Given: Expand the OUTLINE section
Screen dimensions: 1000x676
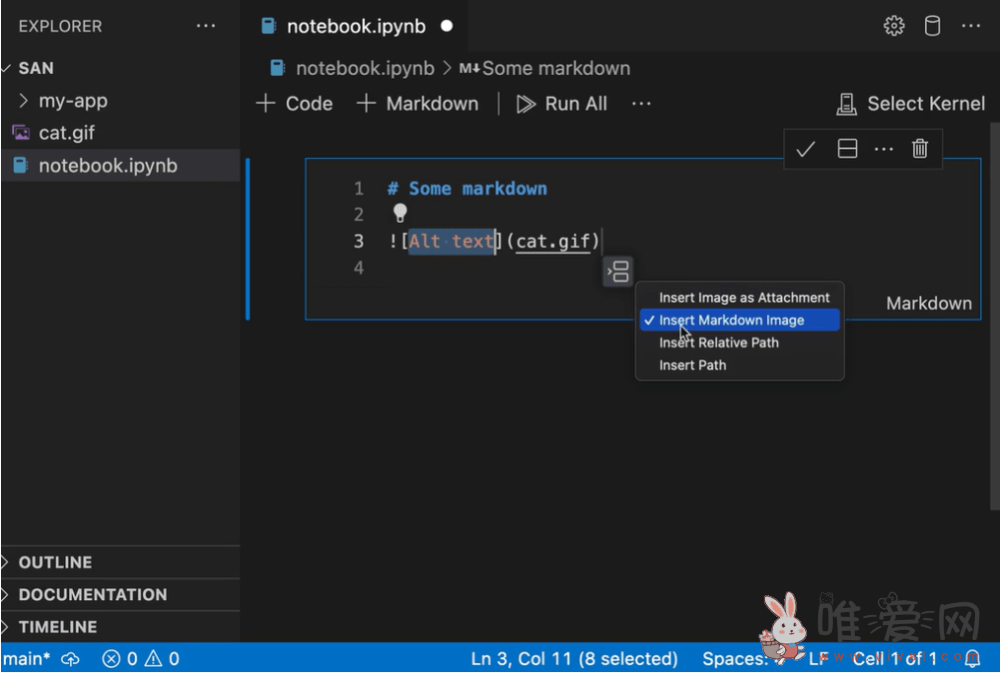Looking at the screenshot, I should coord(55,562).
